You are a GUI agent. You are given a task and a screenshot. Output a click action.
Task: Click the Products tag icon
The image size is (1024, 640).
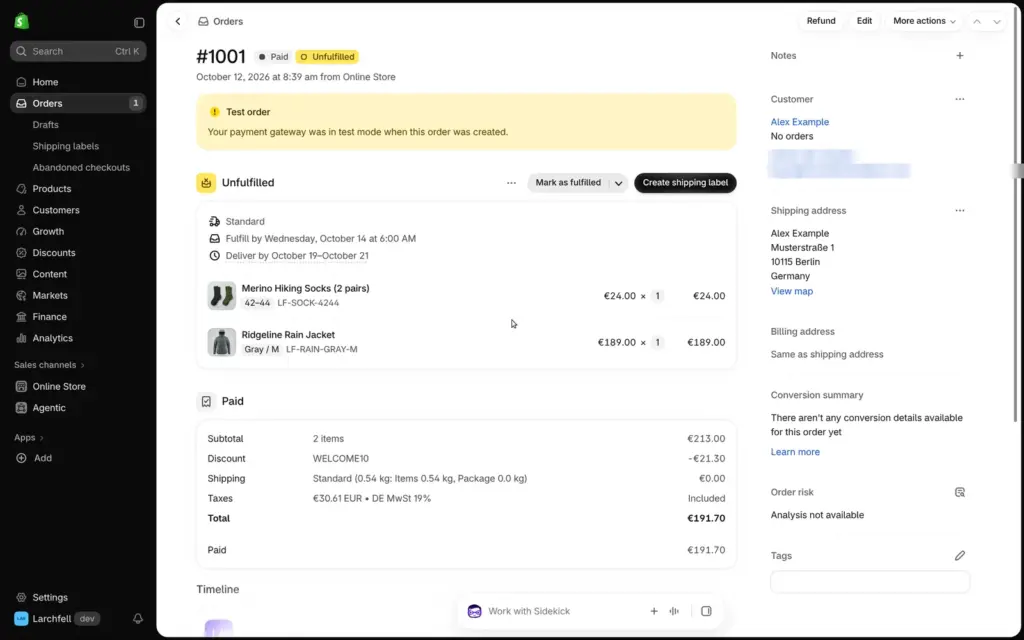22,189
